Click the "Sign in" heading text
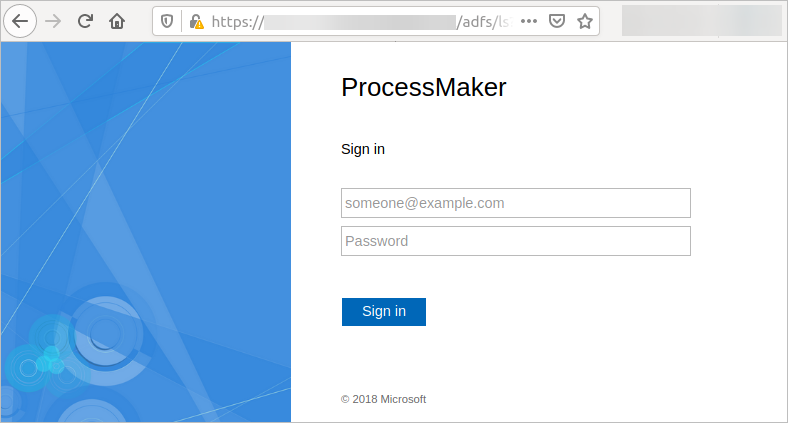This screenshot has width=788, height=423. (363, 150)
